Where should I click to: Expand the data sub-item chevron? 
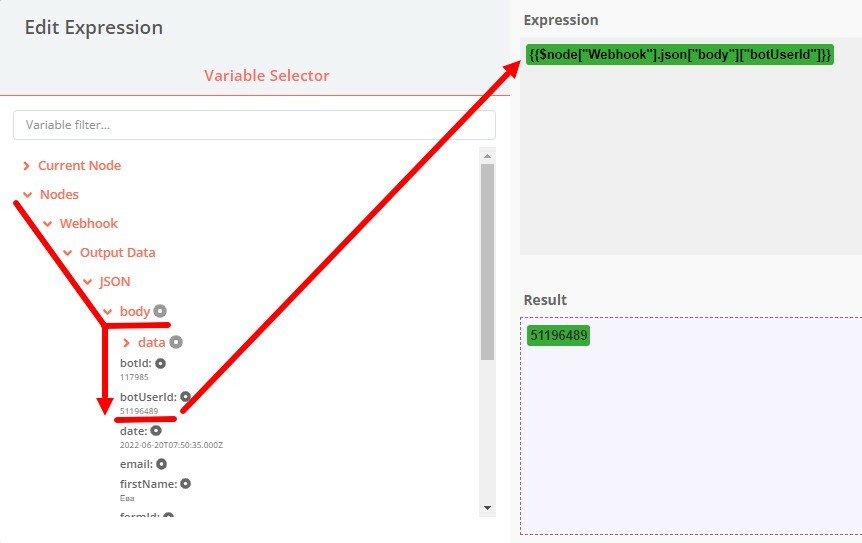point(126,343)
